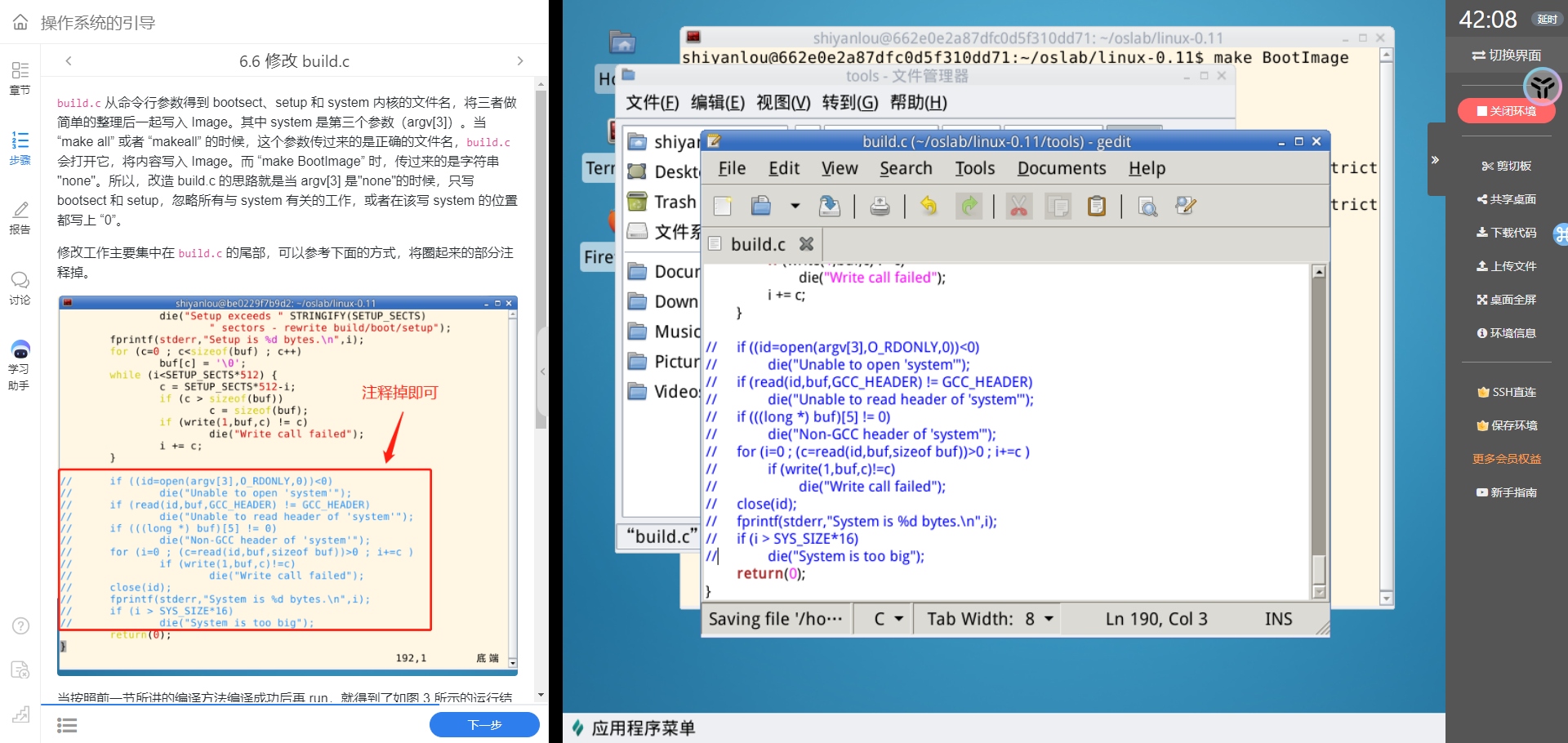This screenshot has height=743, width=1568.
Task: Click the Find and Replace icon
Action: tap(1185, 207)
